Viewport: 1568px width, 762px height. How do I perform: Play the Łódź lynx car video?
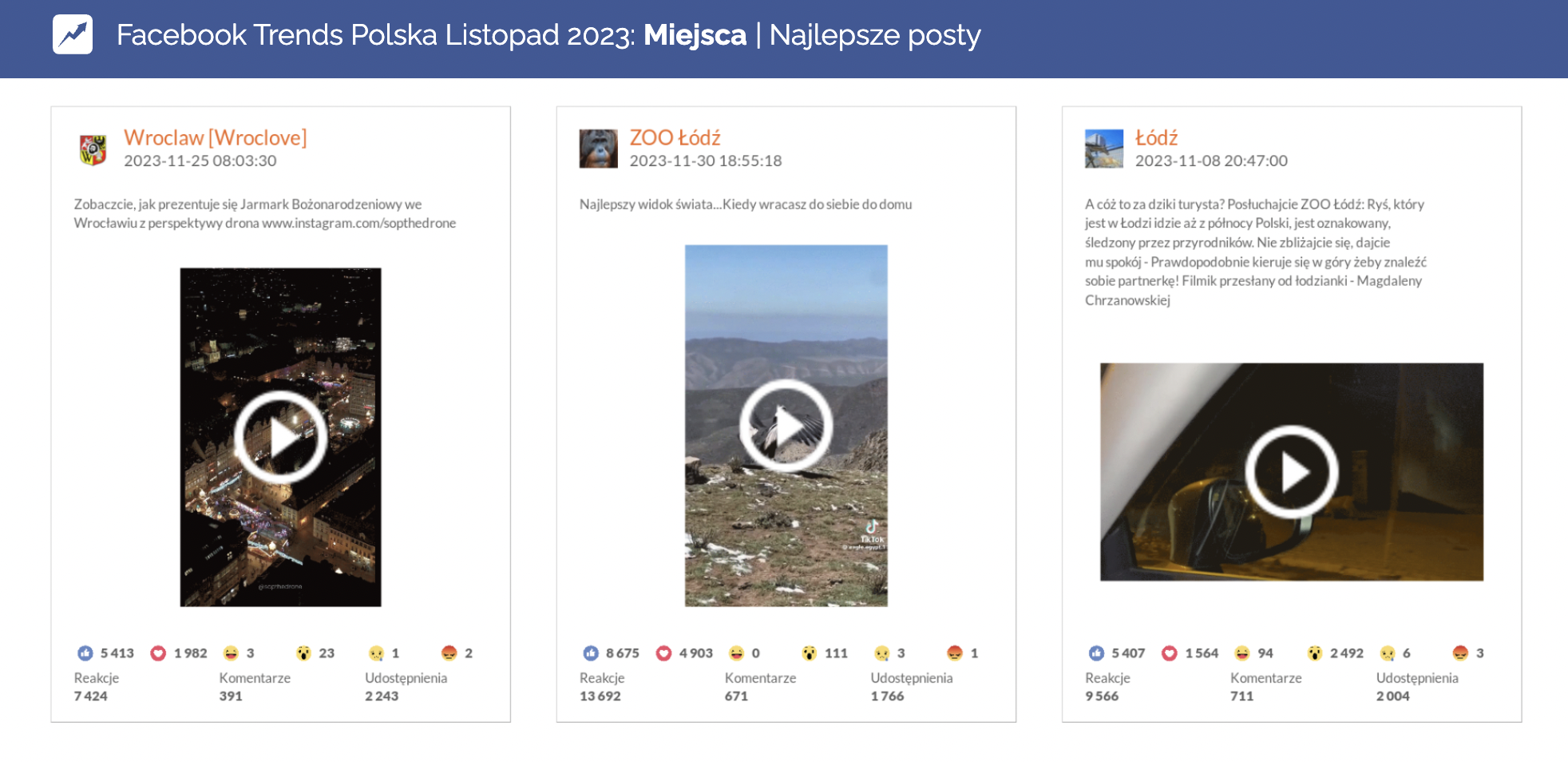1291,472
